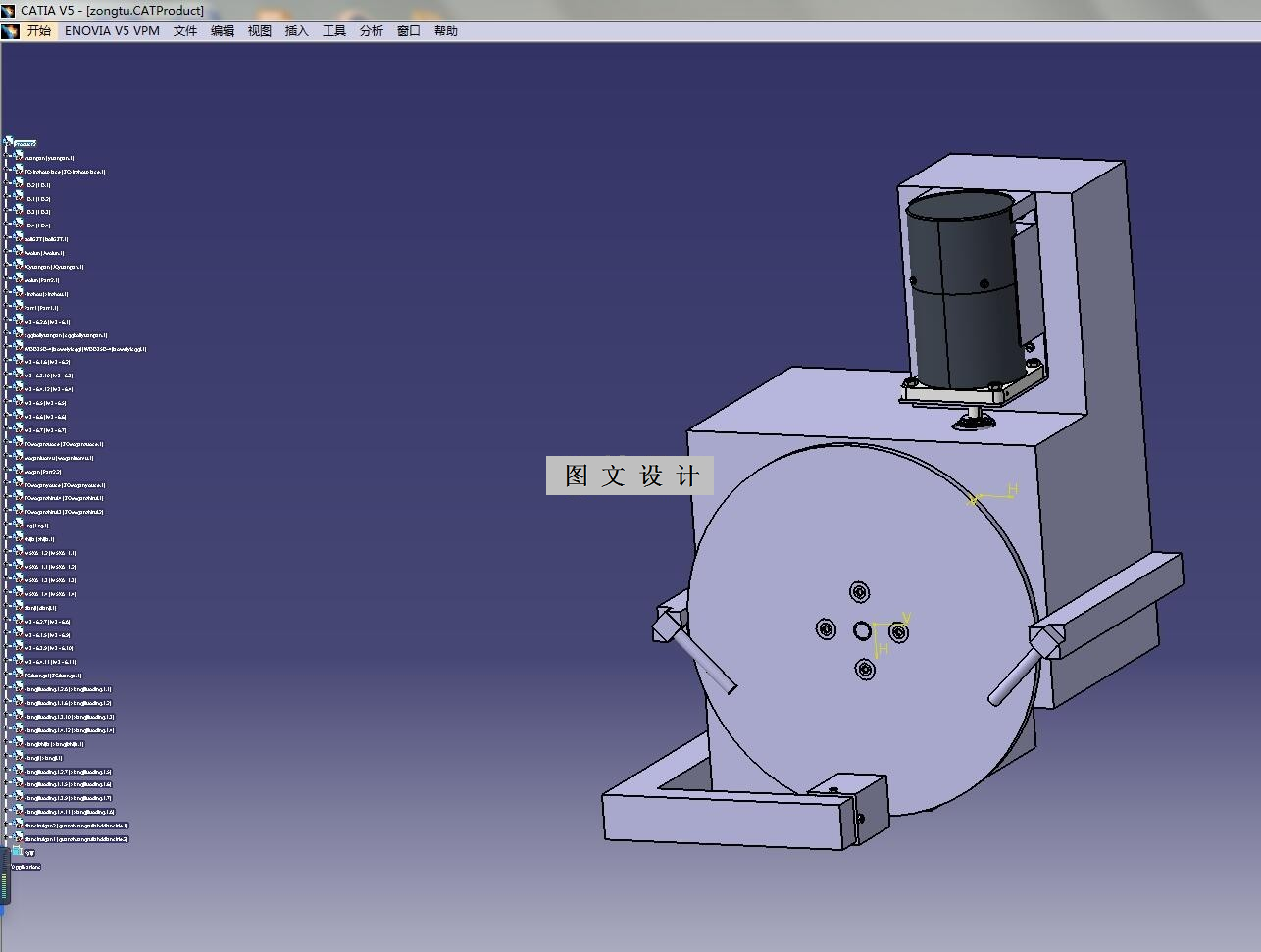Viewport: 1261px width, 952px height.
Task: Click the part icon beside lxg (lxg.1)
Action: (x=19, y=526)
